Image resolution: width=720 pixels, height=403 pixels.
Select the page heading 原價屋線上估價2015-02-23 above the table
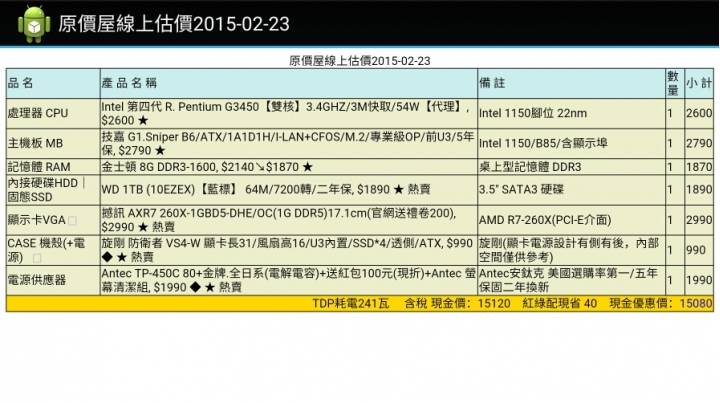360,61
